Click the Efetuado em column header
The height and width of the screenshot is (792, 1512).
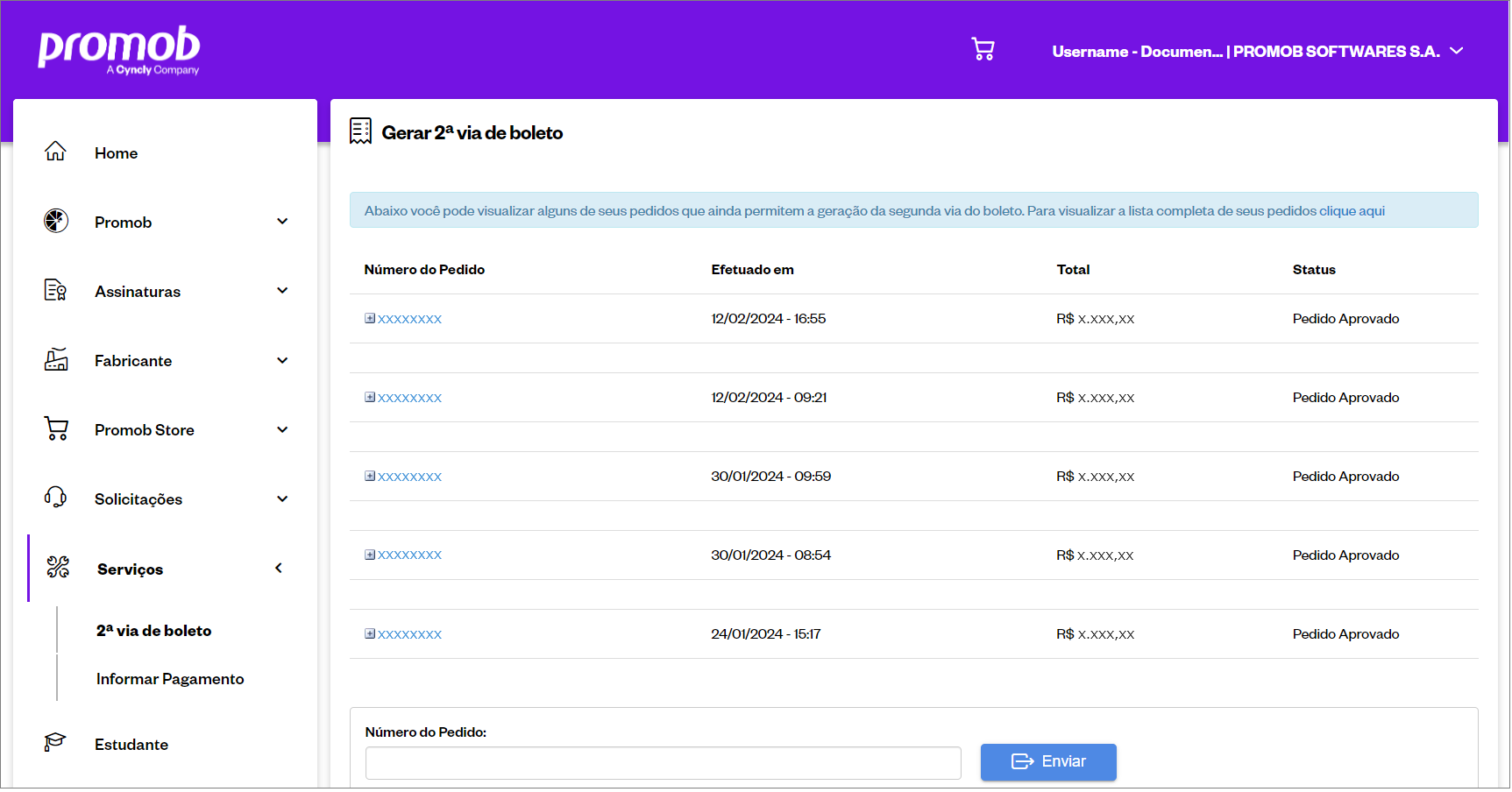tap(752, 270)
